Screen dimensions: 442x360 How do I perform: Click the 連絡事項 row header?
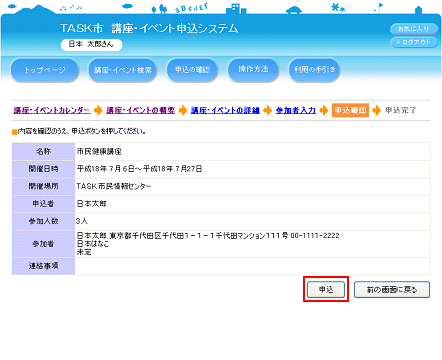point(43,266)
